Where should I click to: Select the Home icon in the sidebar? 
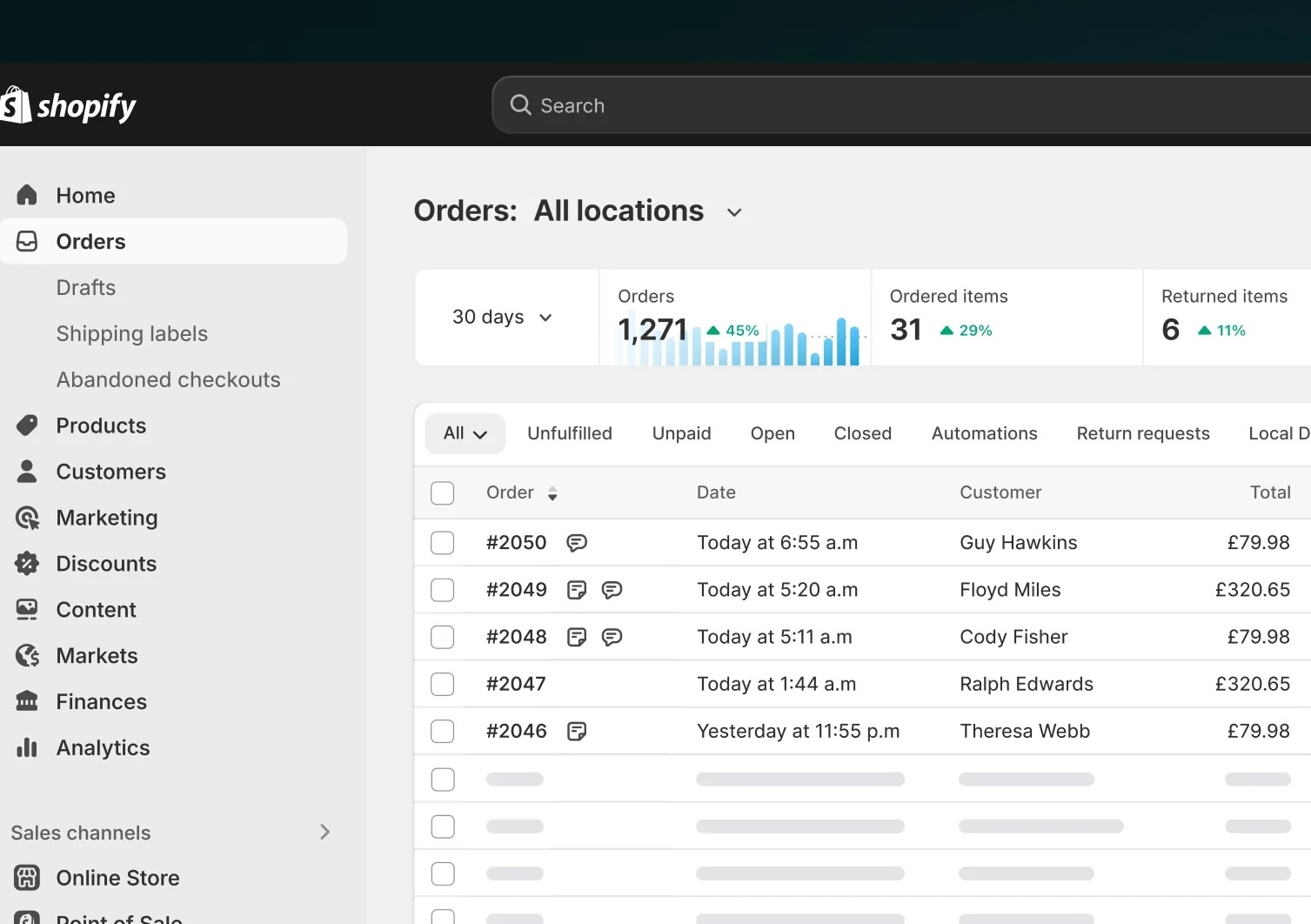point(26,195)
